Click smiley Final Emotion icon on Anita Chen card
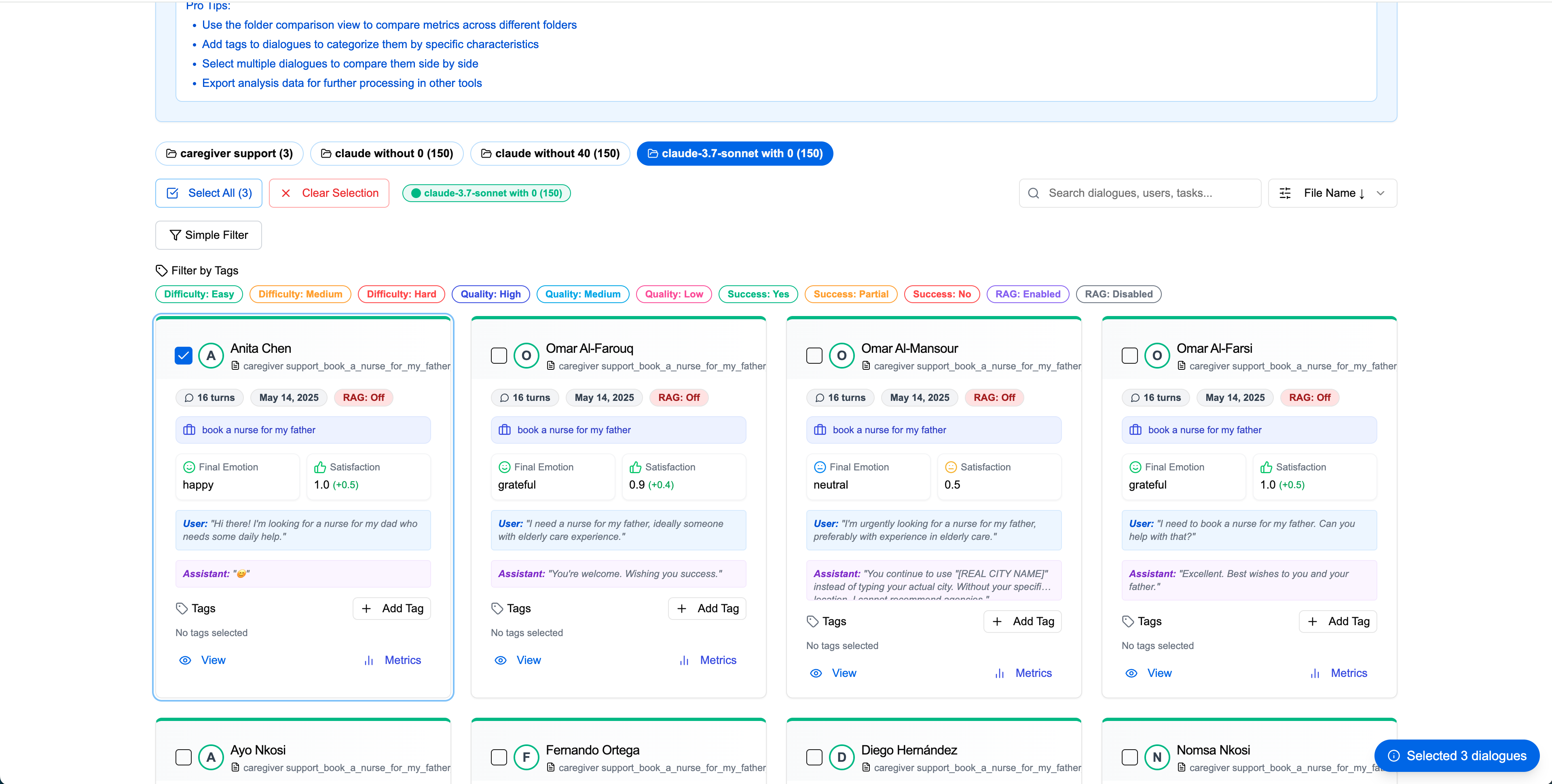 pyautogui.click(x=188, y=467)
